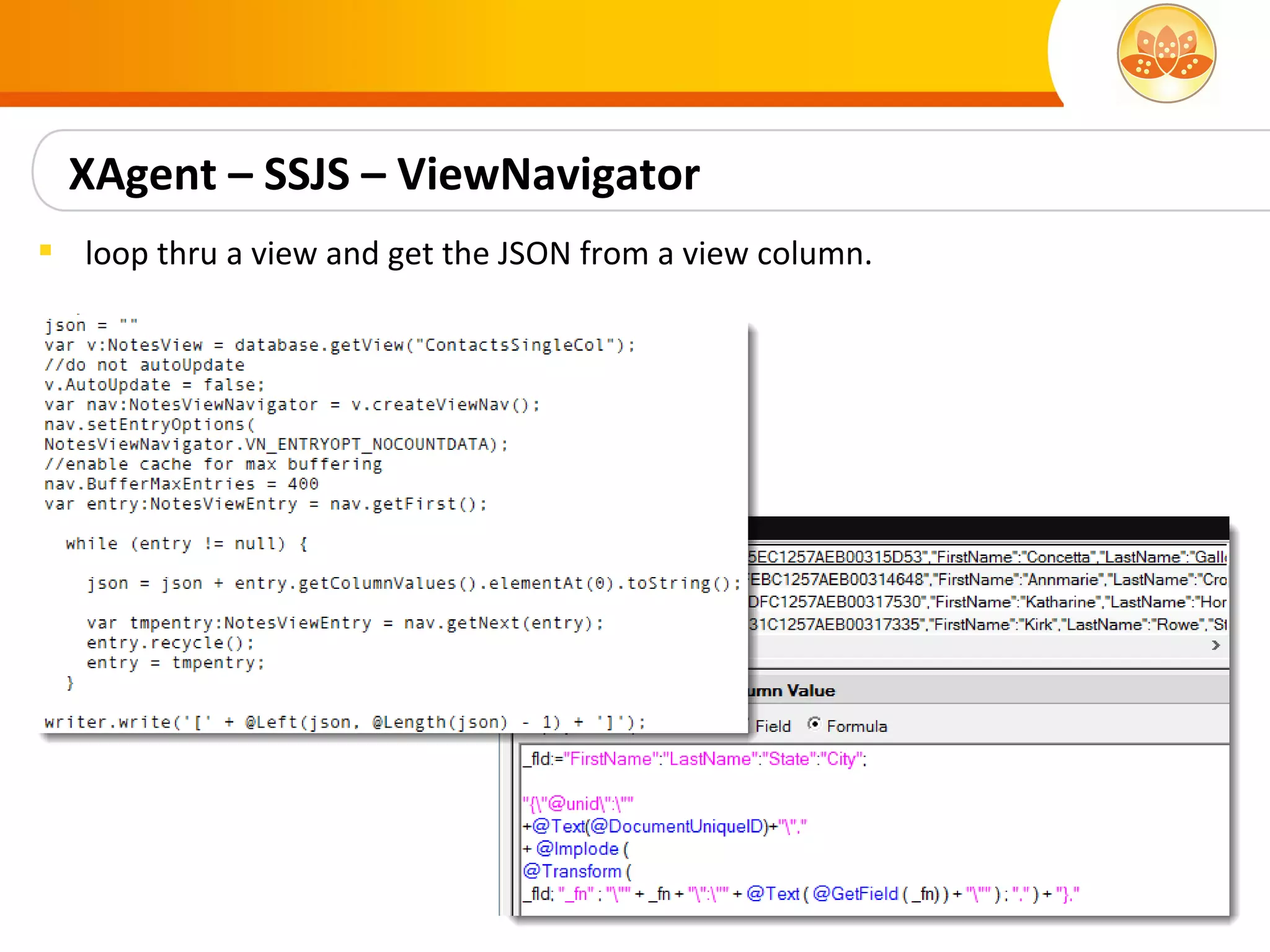1270x952 pixels.
Task: Click the bullet text about looping thru a view
Action: [x=478, y=253]
